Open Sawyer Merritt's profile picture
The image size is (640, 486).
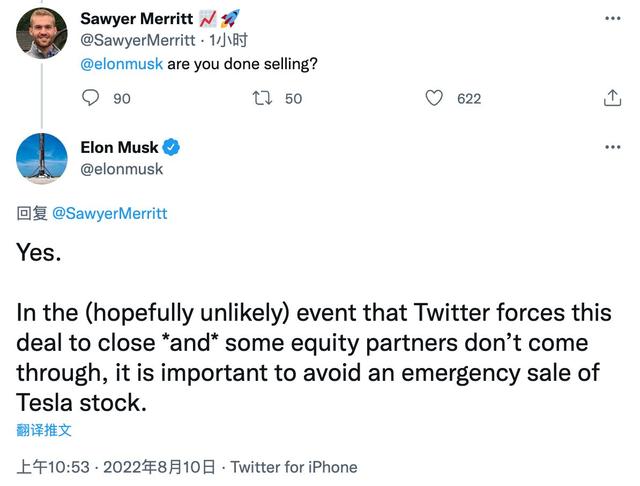click(42, 33)
